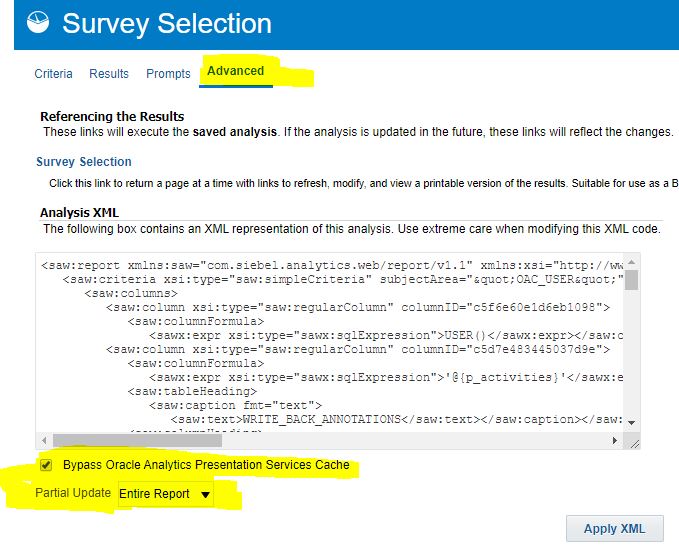The width and height of the screenshot is (679, 554).
Task: Follow the Survey Selection link
Action: point(84,161)
